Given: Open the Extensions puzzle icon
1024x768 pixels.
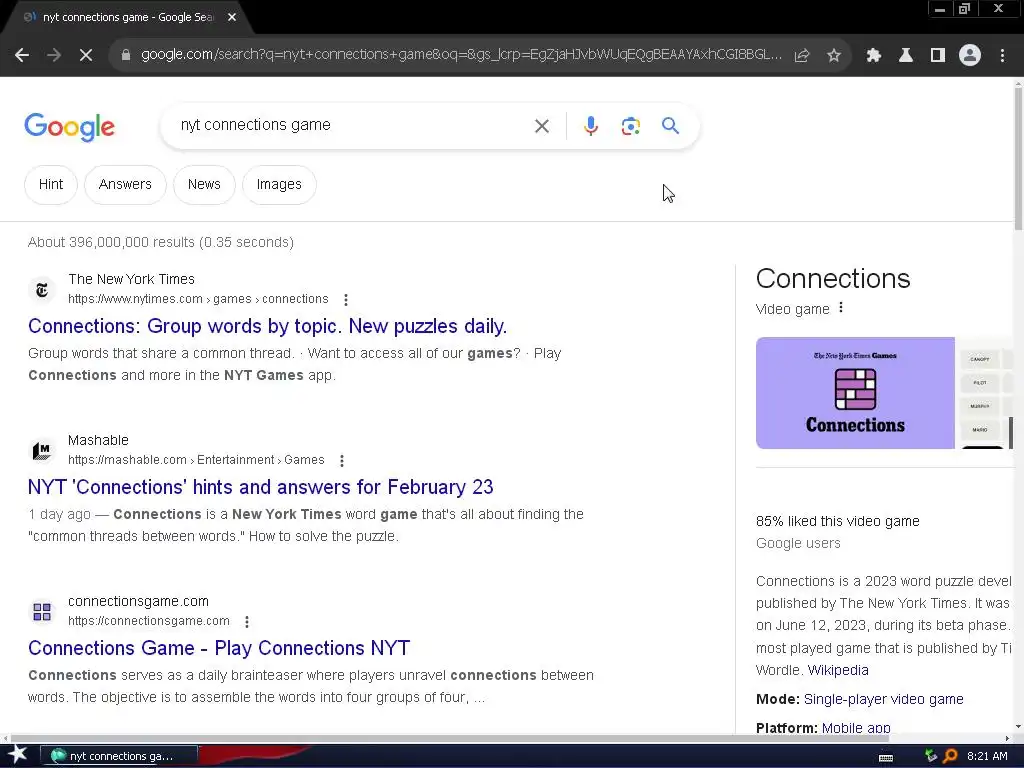Looking at the screenshot, I should [x=874, y=56].
